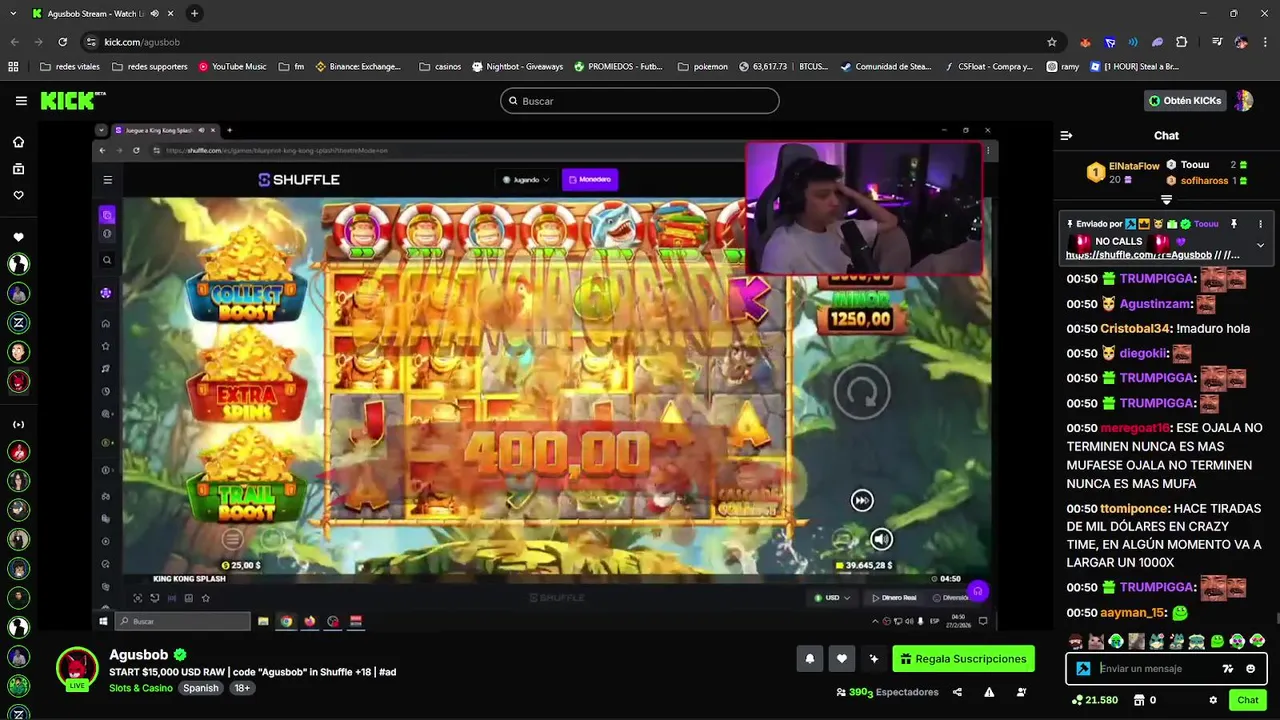Open redes vitales bookmark folder
This screenshot has height=720, width=1280.
point(69,67)
